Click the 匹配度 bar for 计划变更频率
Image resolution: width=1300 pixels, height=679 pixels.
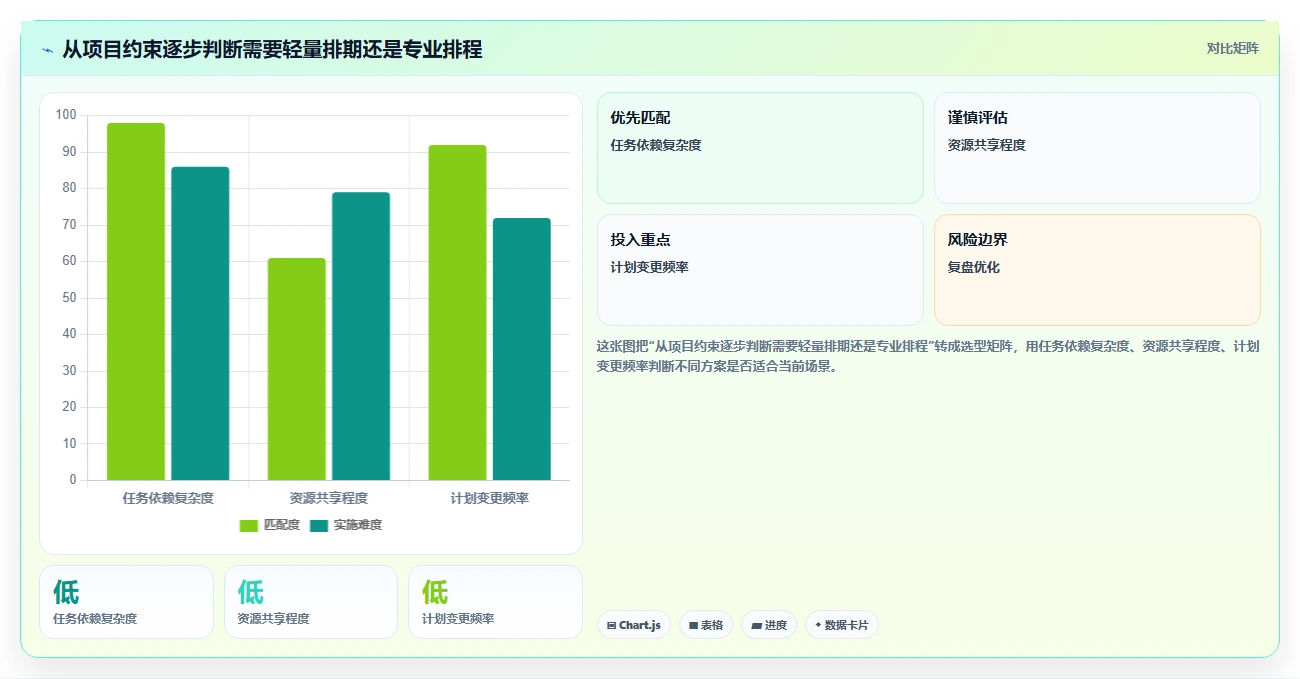[x=457, y=312]
